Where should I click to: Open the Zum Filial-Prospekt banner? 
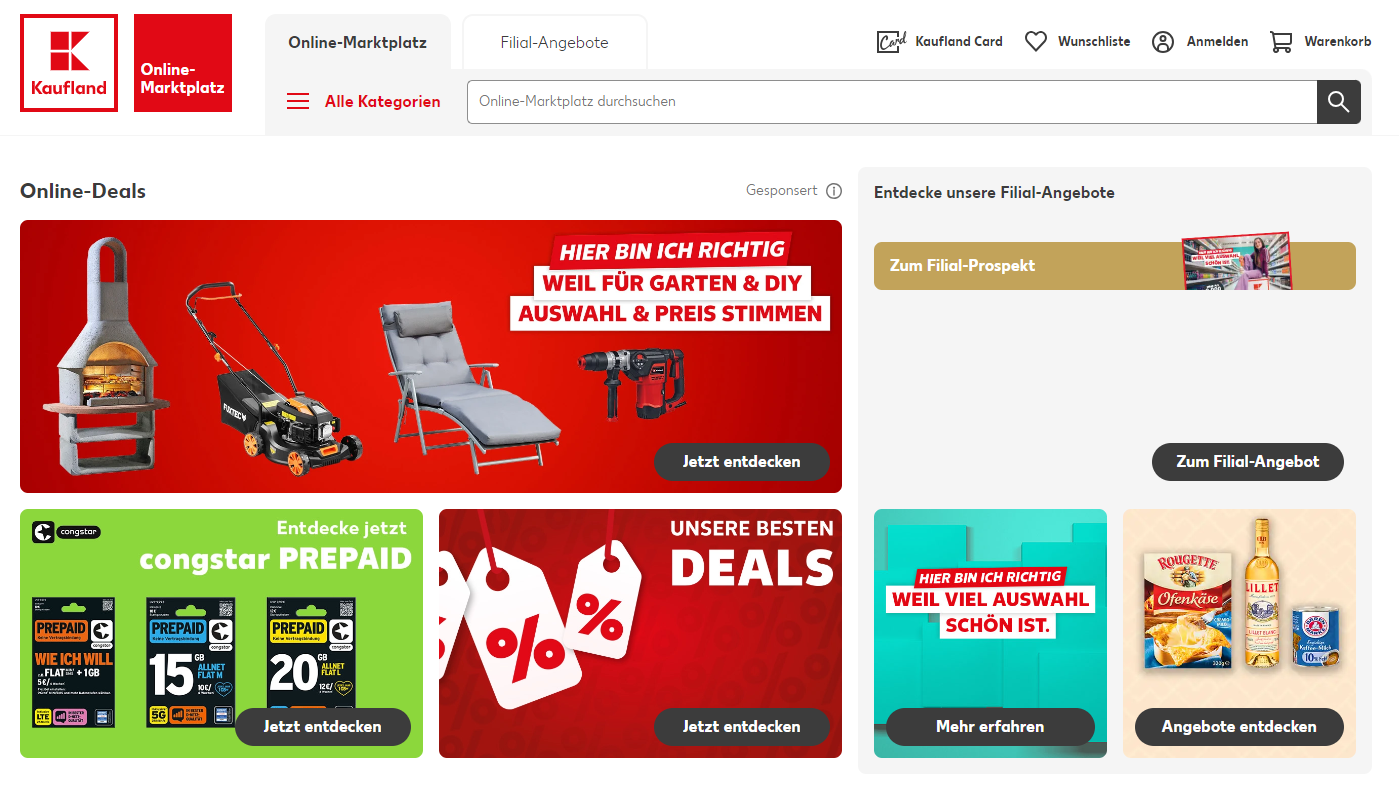(x=1115, y=266)
